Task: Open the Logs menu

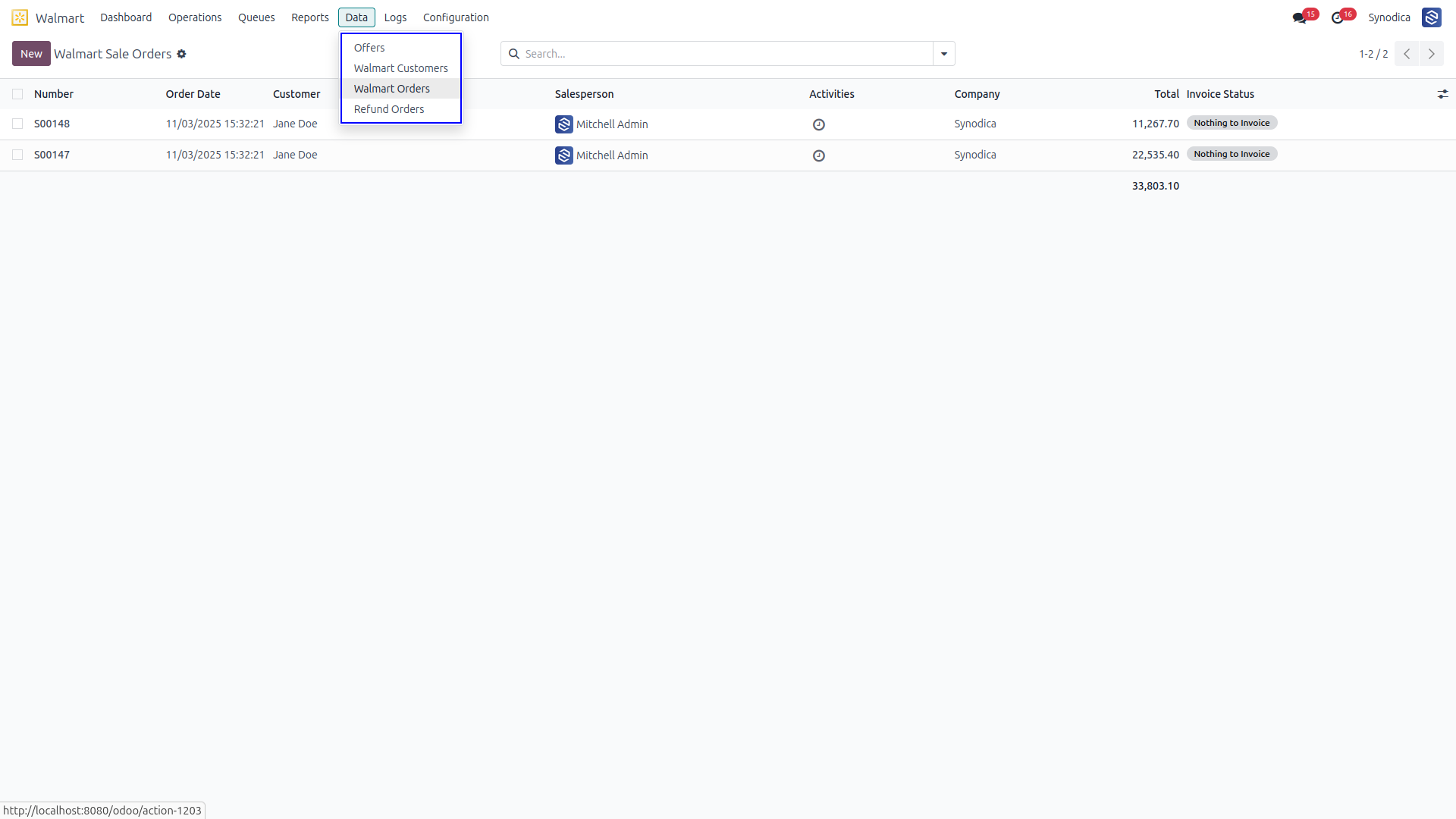Action: click(x=395, y=17)
